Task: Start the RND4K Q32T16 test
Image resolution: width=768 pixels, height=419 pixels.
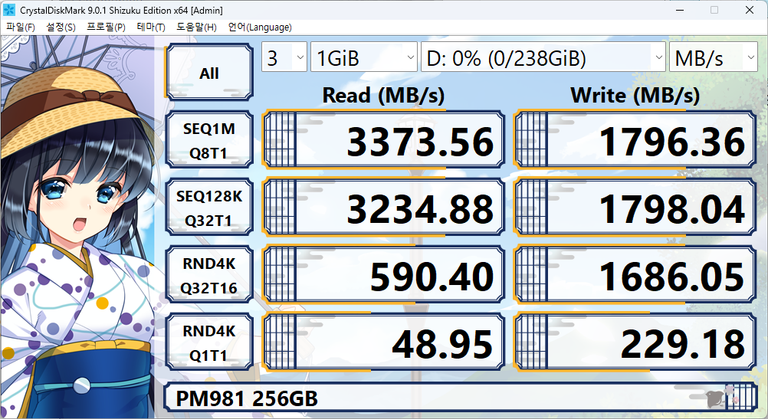Action: pyautogui.click(x=209, y=275)
